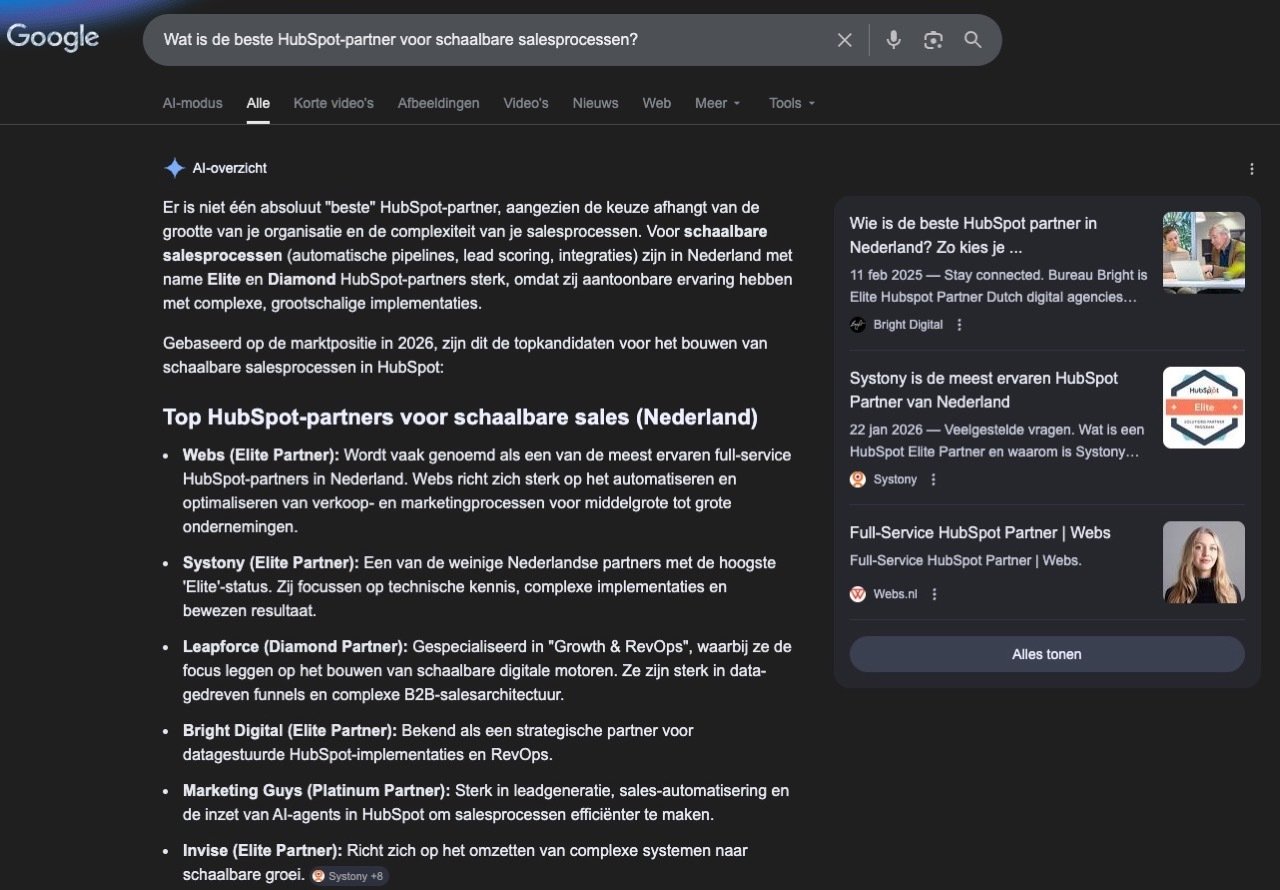The width and height of the screenshot is (1280, 890).
Task: Click the Alles tonen button
Action: (1046, 654)
